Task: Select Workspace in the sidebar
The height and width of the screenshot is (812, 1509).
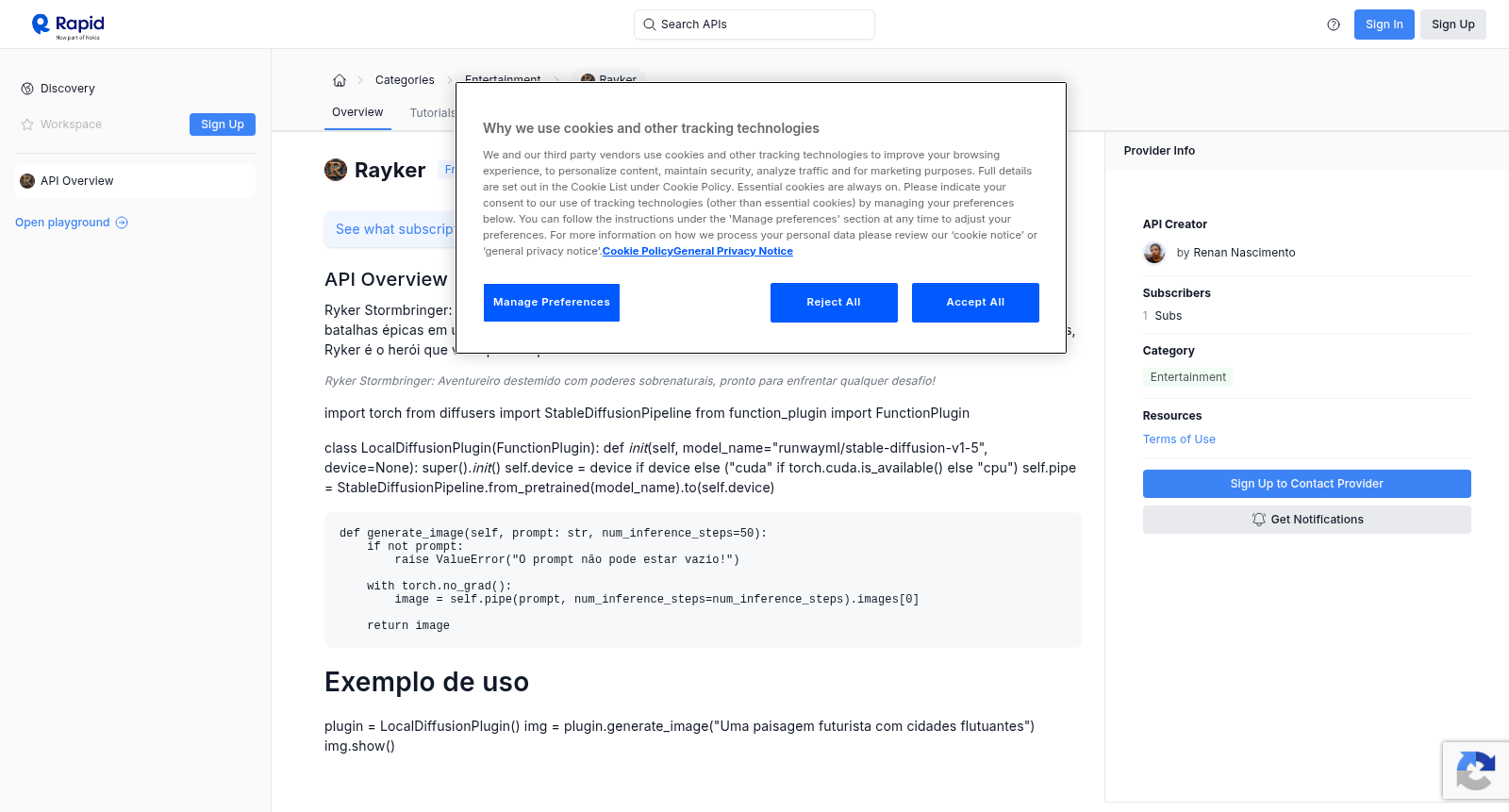Action: click(71, 124)
